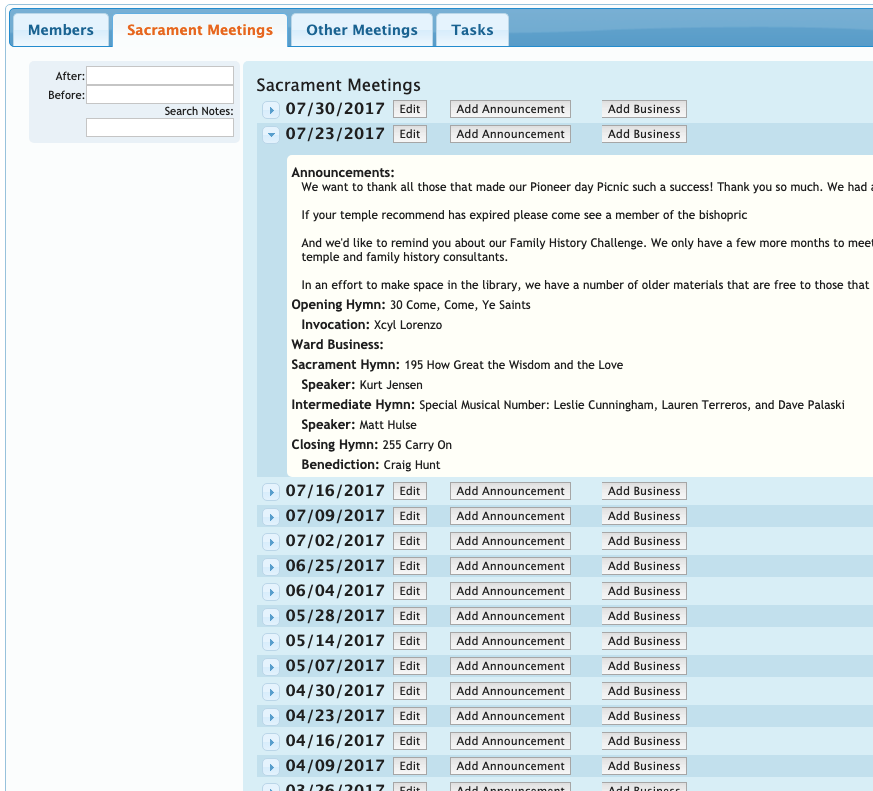The height and width of the screenshot is (791, 873).
Task: Add Announcement to 05/14/2017 meeting
Action: [x=511, y=641]
